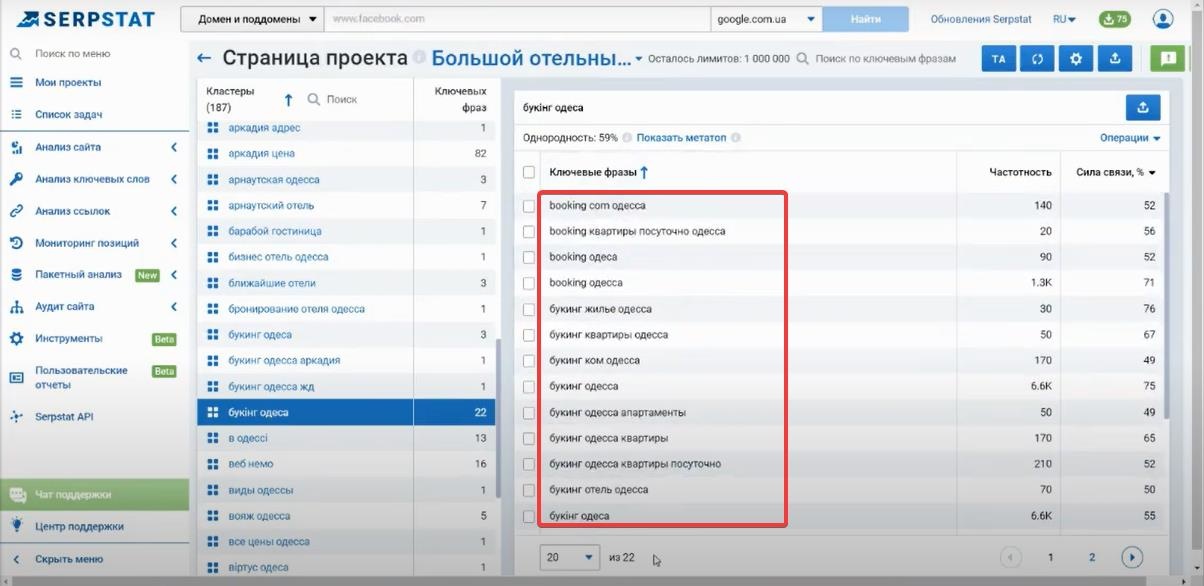The image size is (1204, 586).
Task: Open the green feedback message button
Action: pyautogui.click(x=1167, y=59)
